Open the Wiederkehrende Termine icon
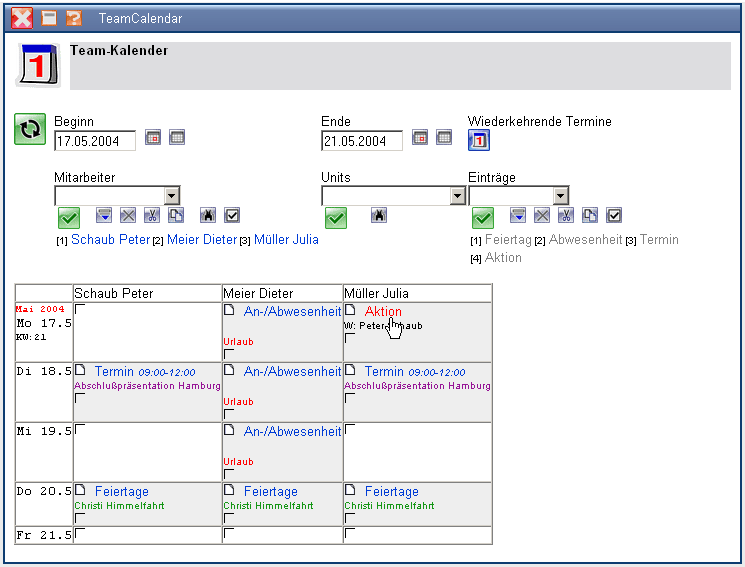This screenshot has width=745, height=567. (x=479, y=141)
